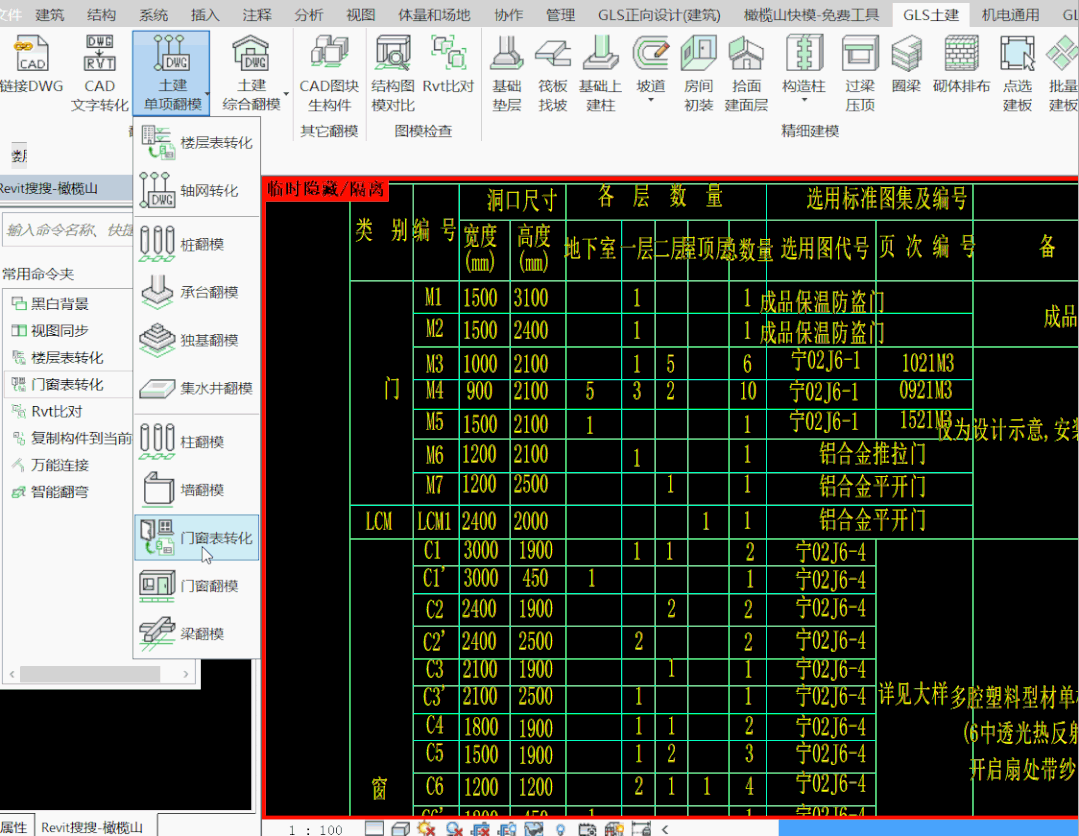The width and height of the screenshot is (1079, 836).
Task: Switch to the 结构 ribbon tab
Action: 102,14
